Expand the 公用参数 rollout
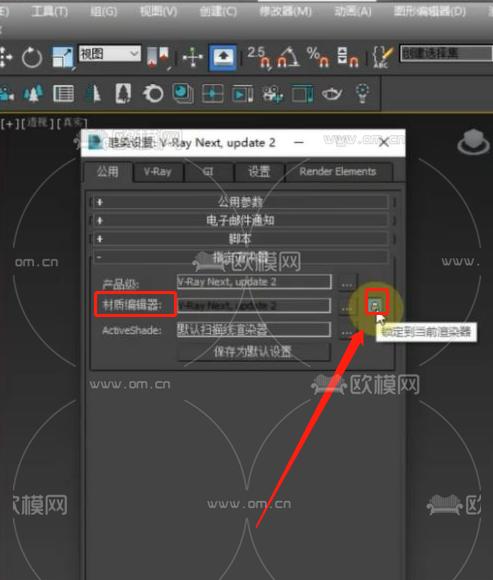The width and height of the screenshot is (493, 580). [240, 202]
